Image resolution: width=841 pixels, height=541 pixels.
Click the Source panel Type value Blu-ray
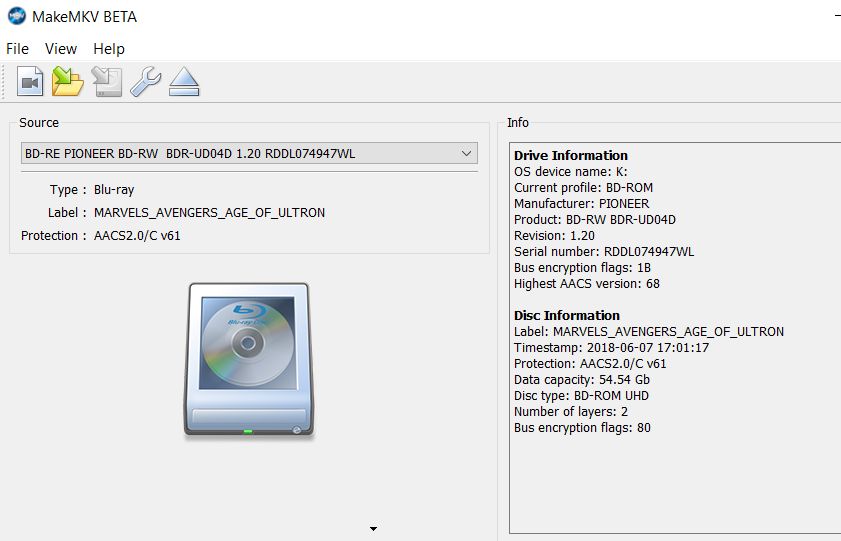point(114,190)
